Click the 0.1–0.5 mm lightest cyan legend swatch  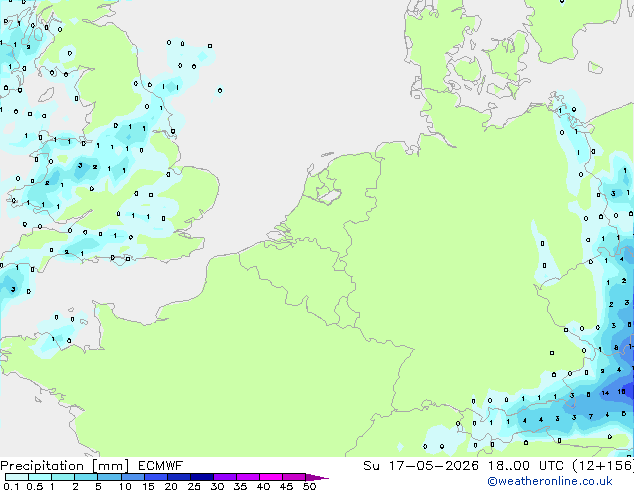tap(17, 477)
